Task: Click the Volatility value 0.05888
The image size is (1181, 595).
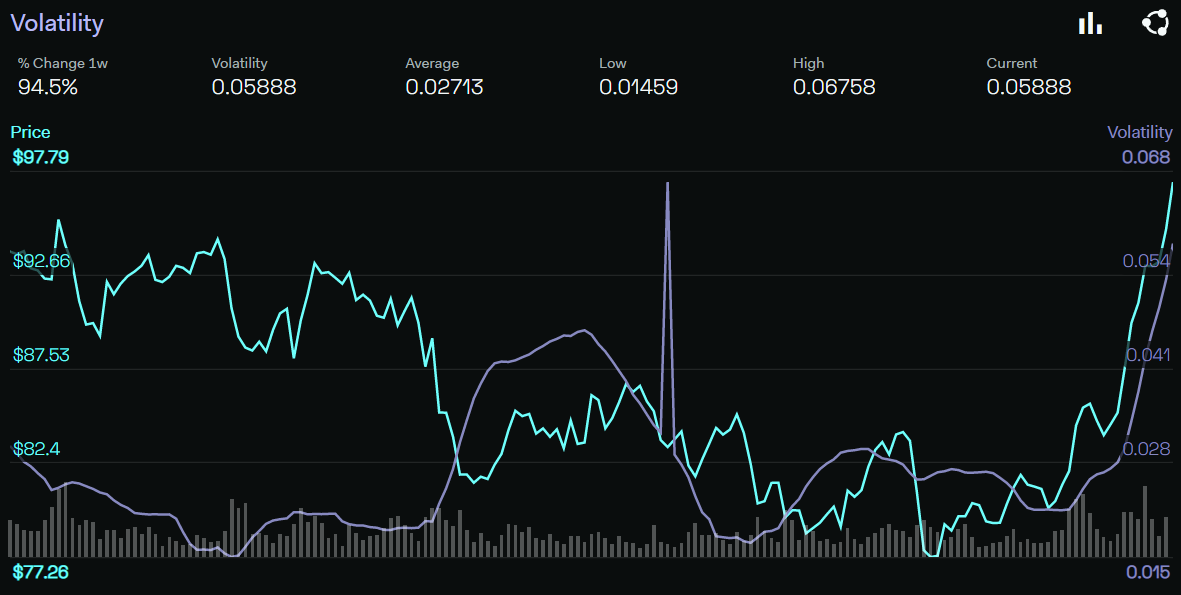Action: [254, 87]
